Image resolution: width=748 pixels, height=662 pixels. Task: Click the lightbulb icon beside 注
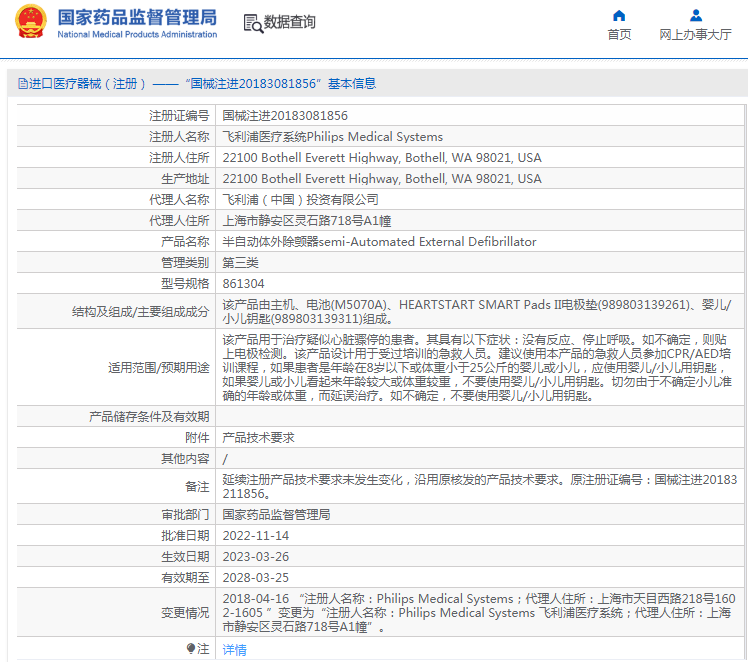click(190, 649)
